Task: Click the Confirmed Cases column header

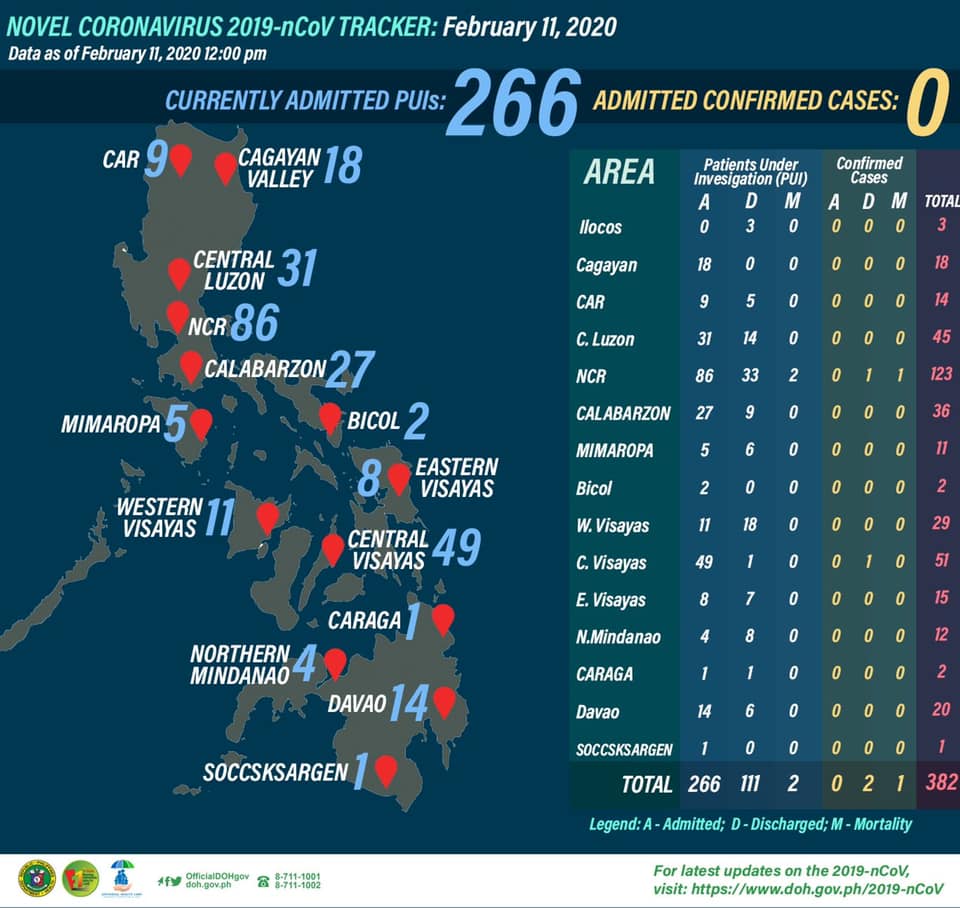Action: point(868,170)
